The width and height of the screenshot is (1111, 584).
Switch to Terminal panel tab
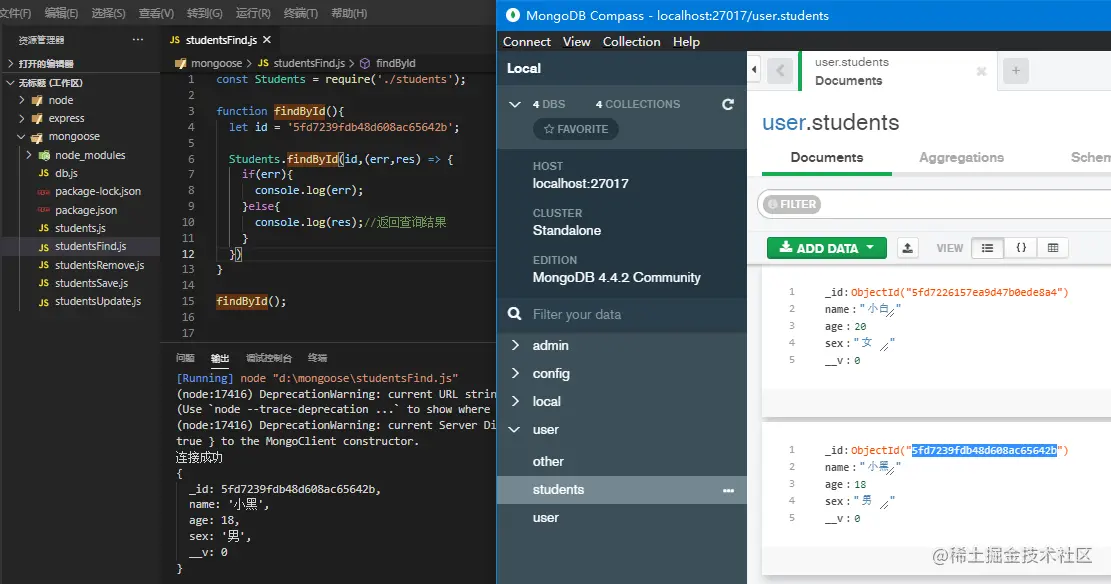[x=317, y=358]
